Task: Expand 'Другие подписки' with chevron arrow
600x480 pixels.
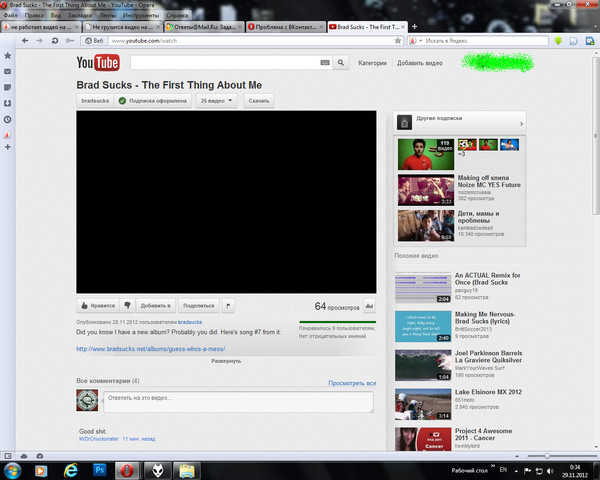Action: pos(521,124)
